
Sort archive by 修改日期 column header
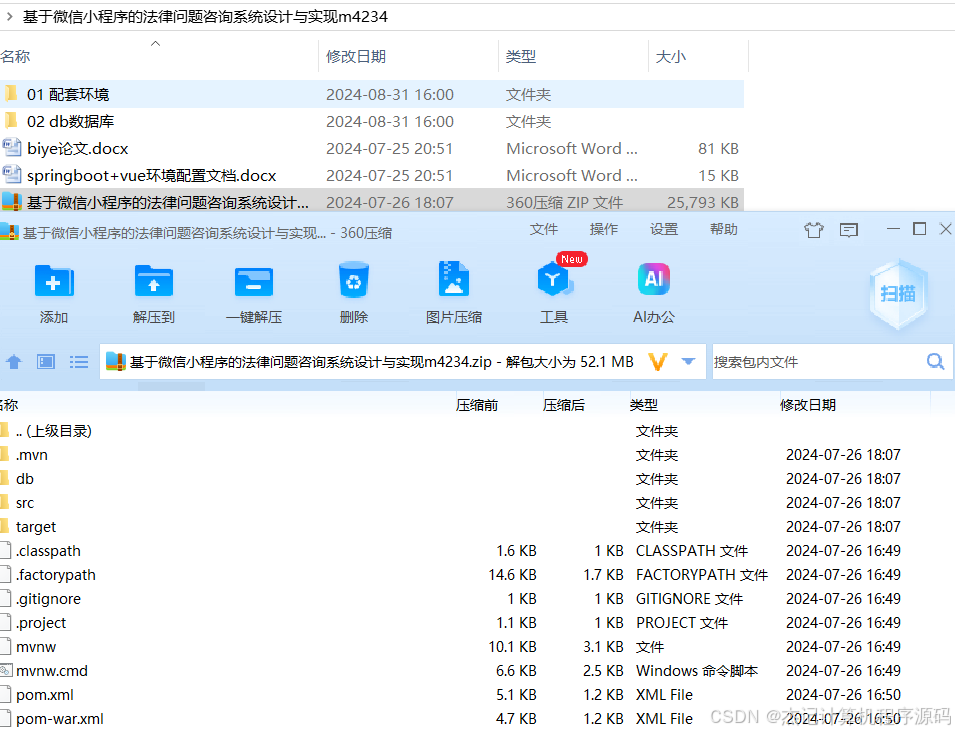(x=808, y=405)
